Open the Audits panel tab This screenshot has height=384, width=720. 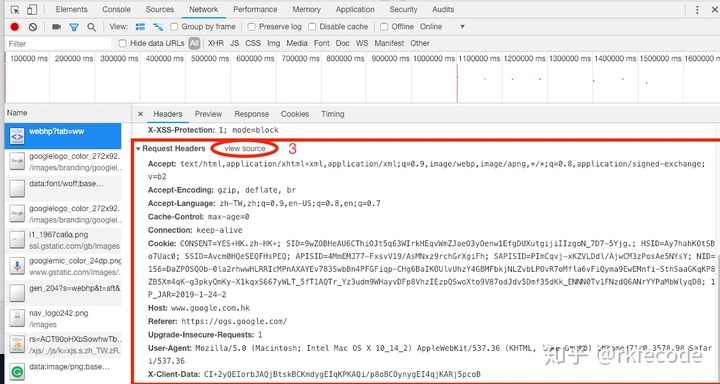(443, 10)
